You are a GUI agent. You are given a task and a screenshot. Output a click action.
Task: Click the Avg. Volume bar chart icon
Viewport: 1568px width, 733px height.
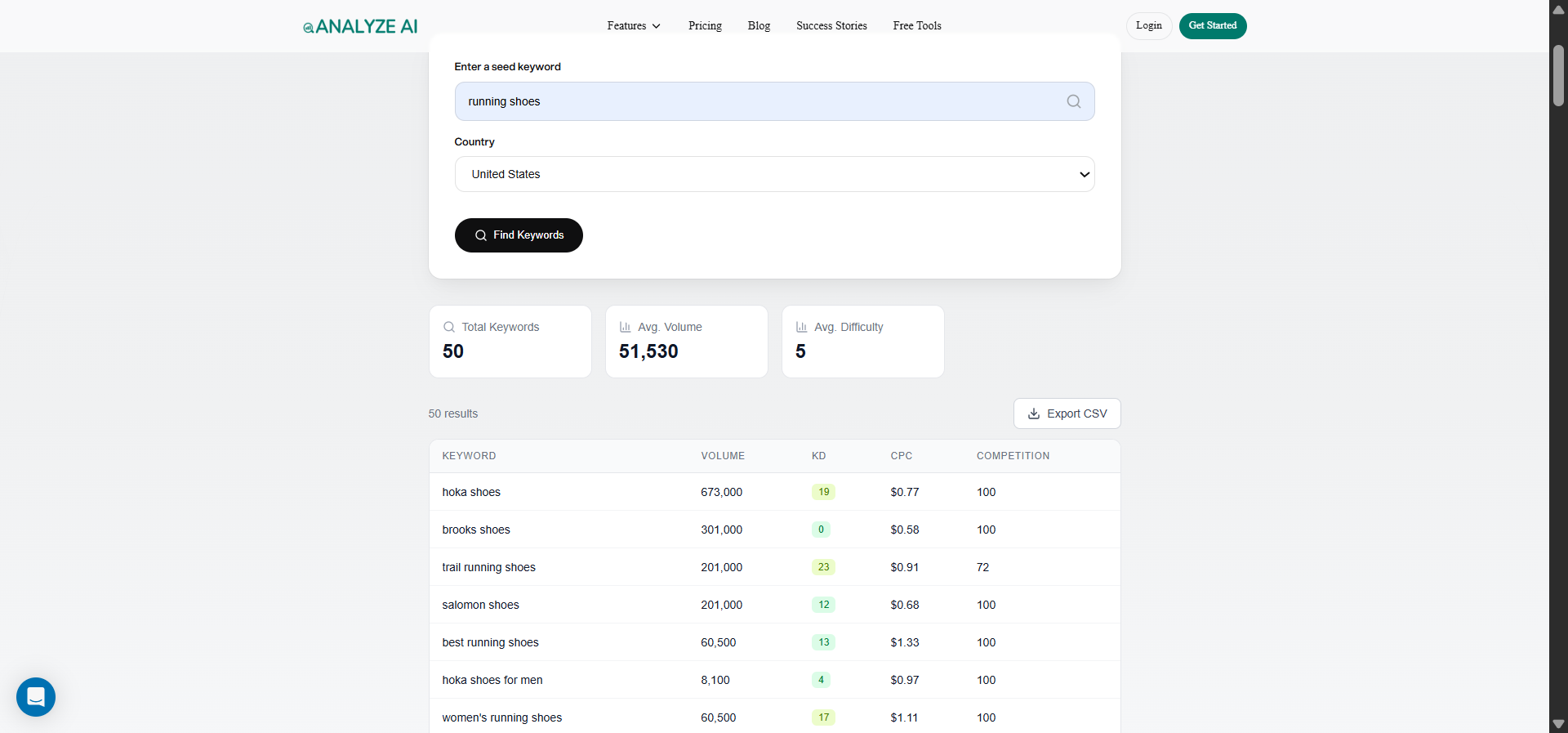coord(626,327)
